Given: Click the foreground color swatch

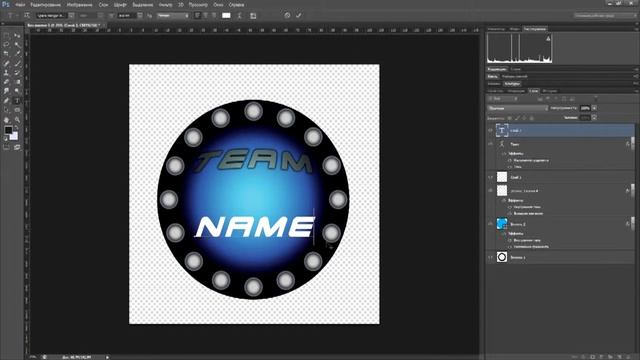Looking at the screenshot, I should (x=8, y=131).
